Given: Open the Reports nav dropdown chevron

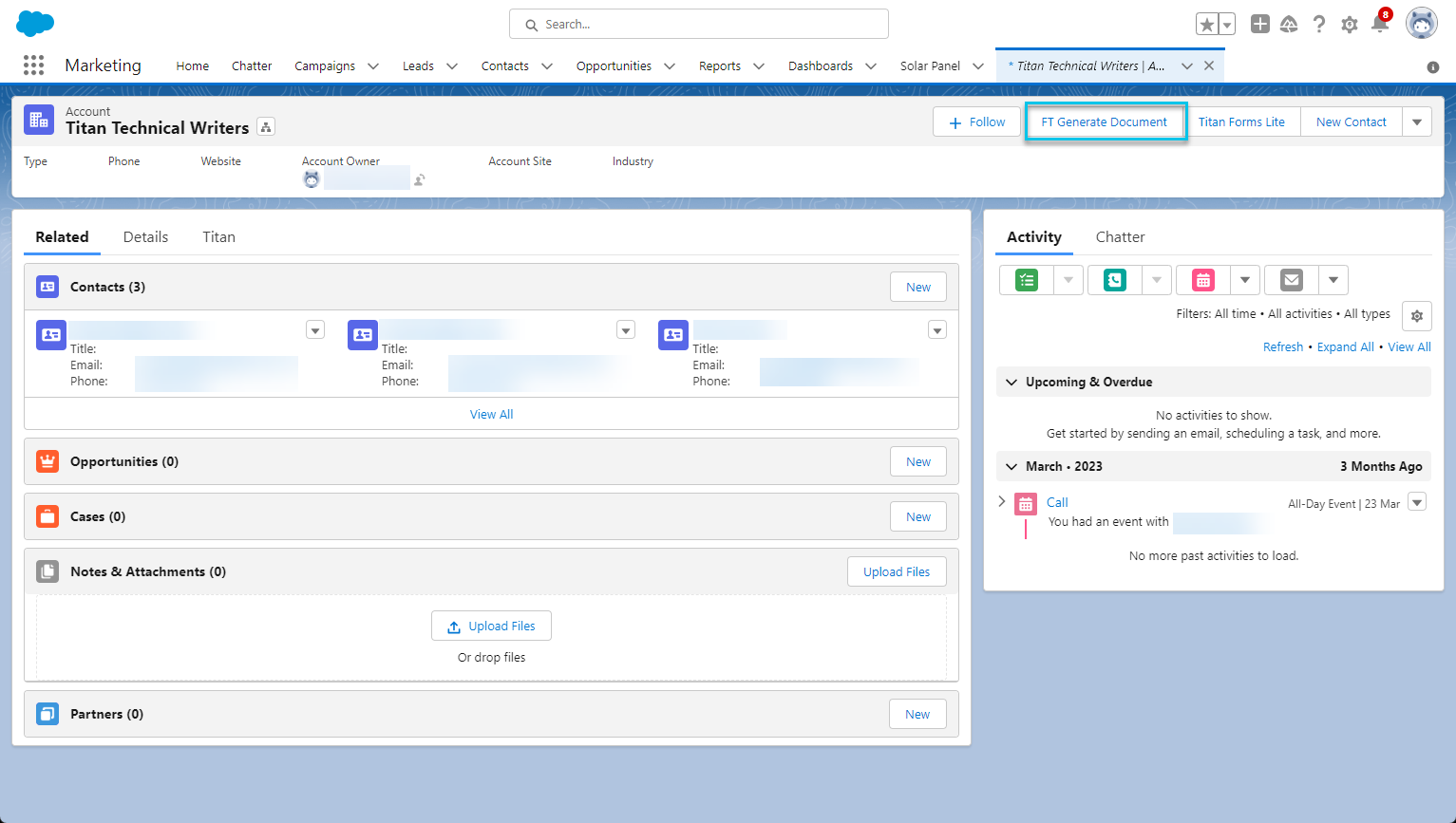Looking at the screenshot, I should point(759,65).
